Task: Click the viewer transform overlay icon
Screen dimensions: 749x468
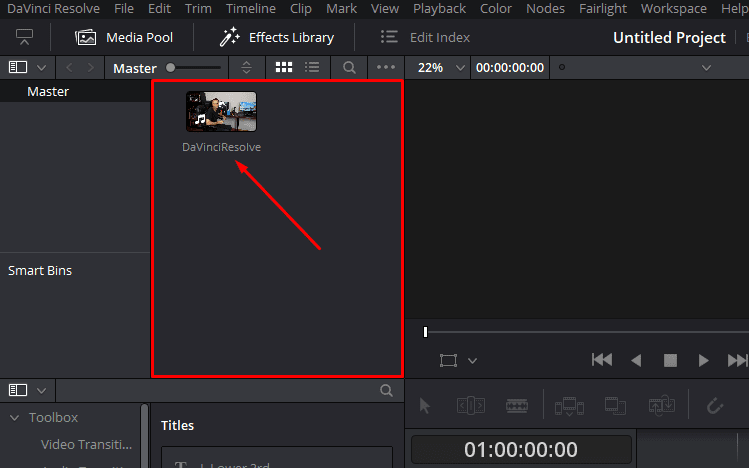Action: [x=448, y=360]
